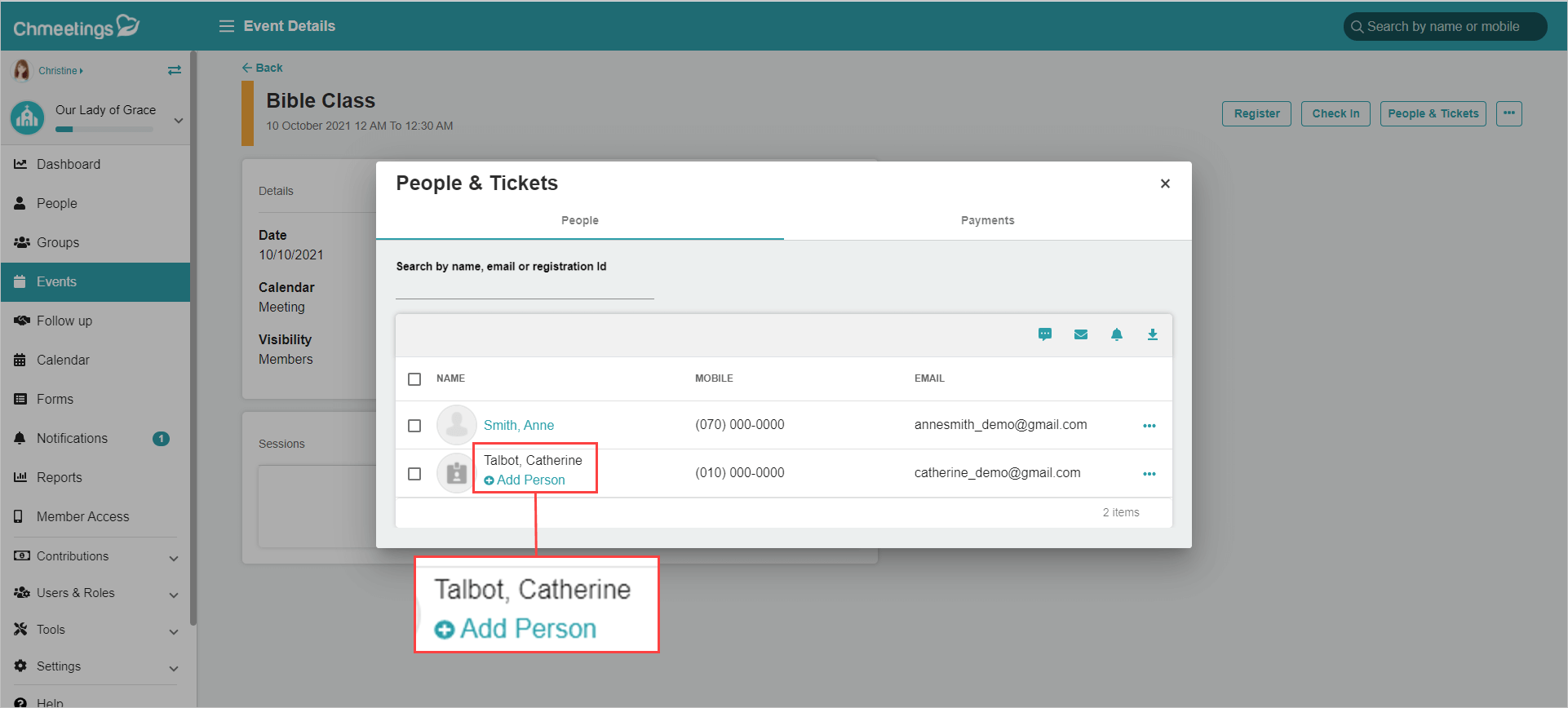Open the event more options button
1568x708 pixels.
tap(1509, 113)
